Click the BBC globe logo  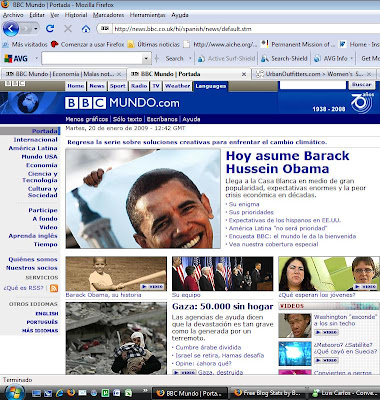click(x=28, y=103)
